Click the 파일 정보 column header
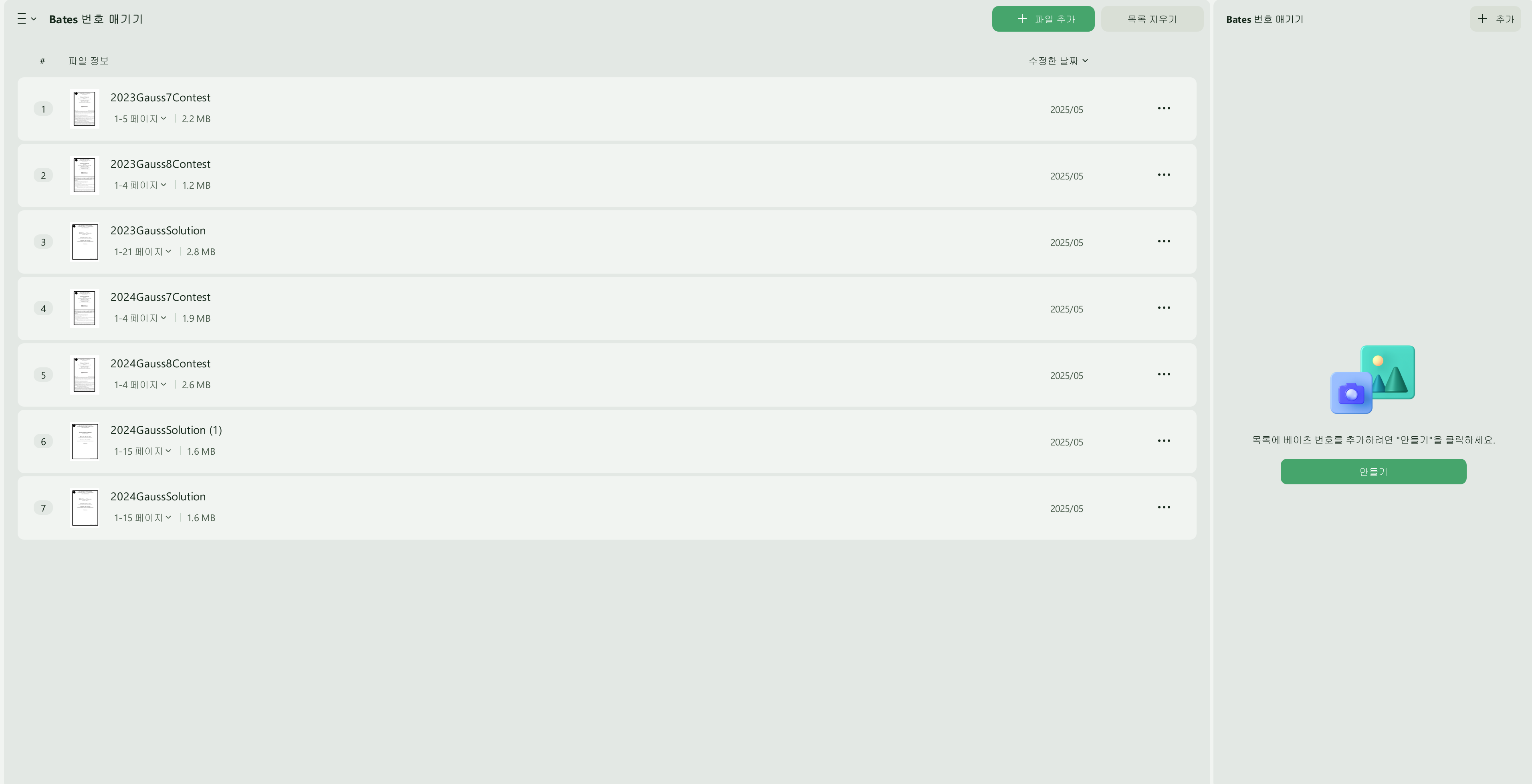The image size is (1532, 784). point(88,60)
